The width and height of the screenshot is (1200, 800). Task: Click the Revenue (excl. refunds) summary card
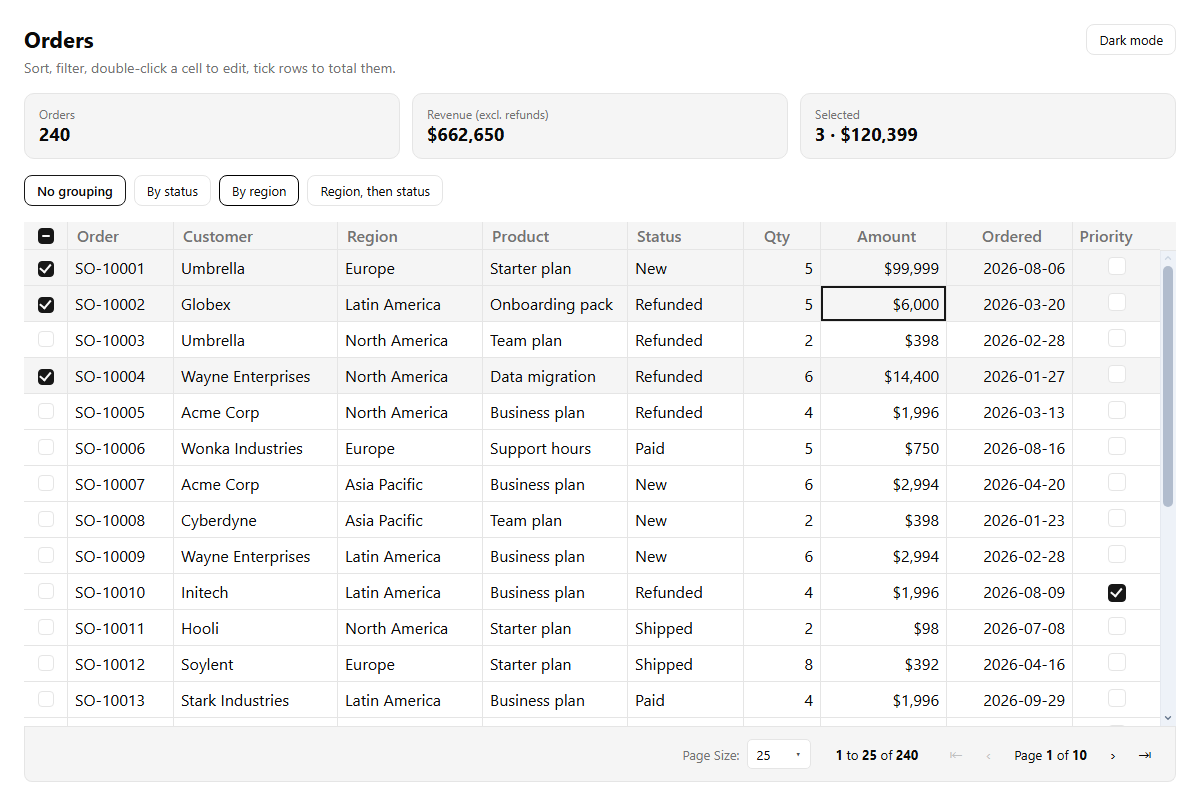point(600,126)
